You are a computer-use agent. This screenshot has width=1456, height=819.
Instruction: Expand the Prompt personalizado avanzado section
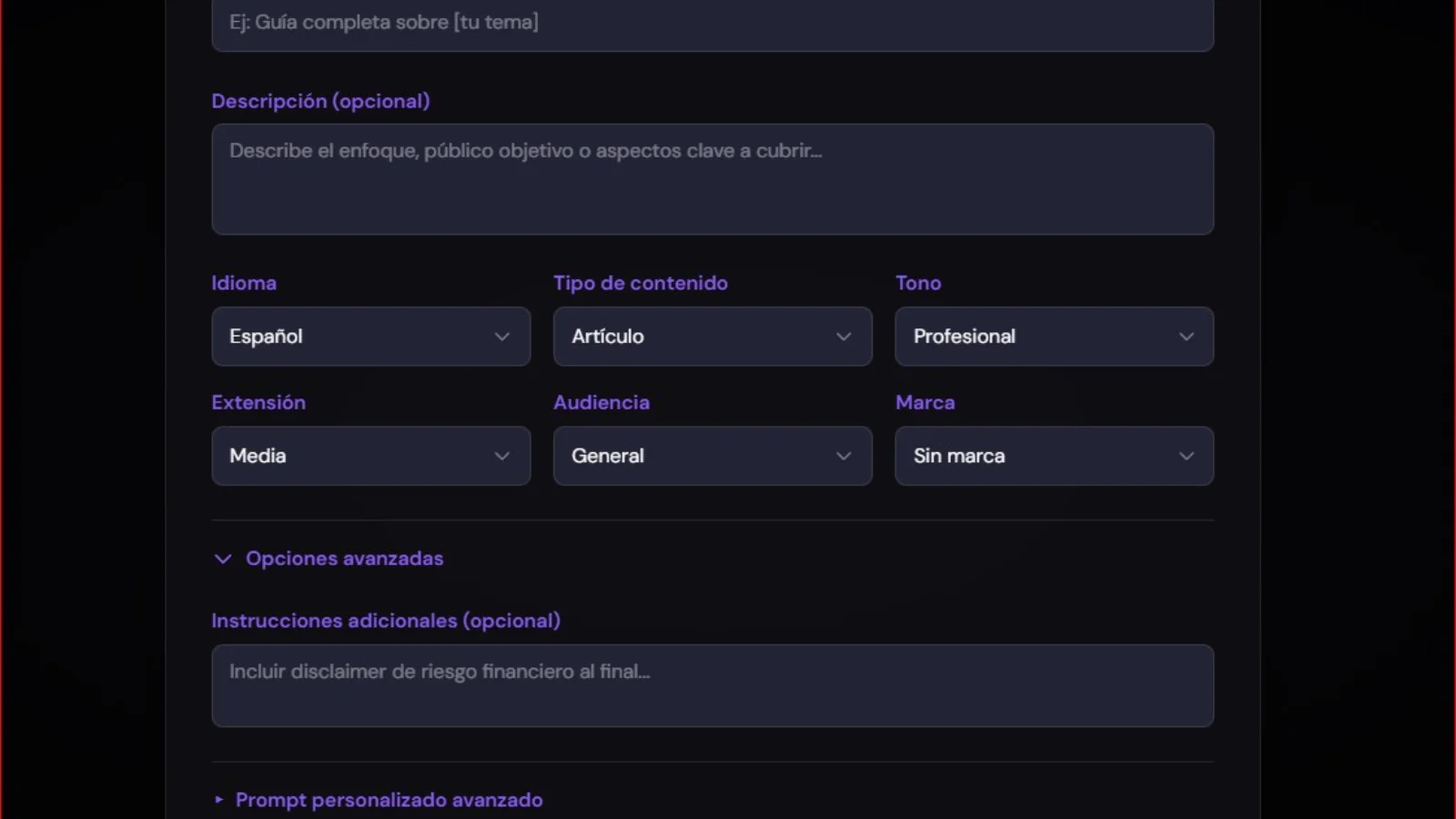click(x=389, y=799)
